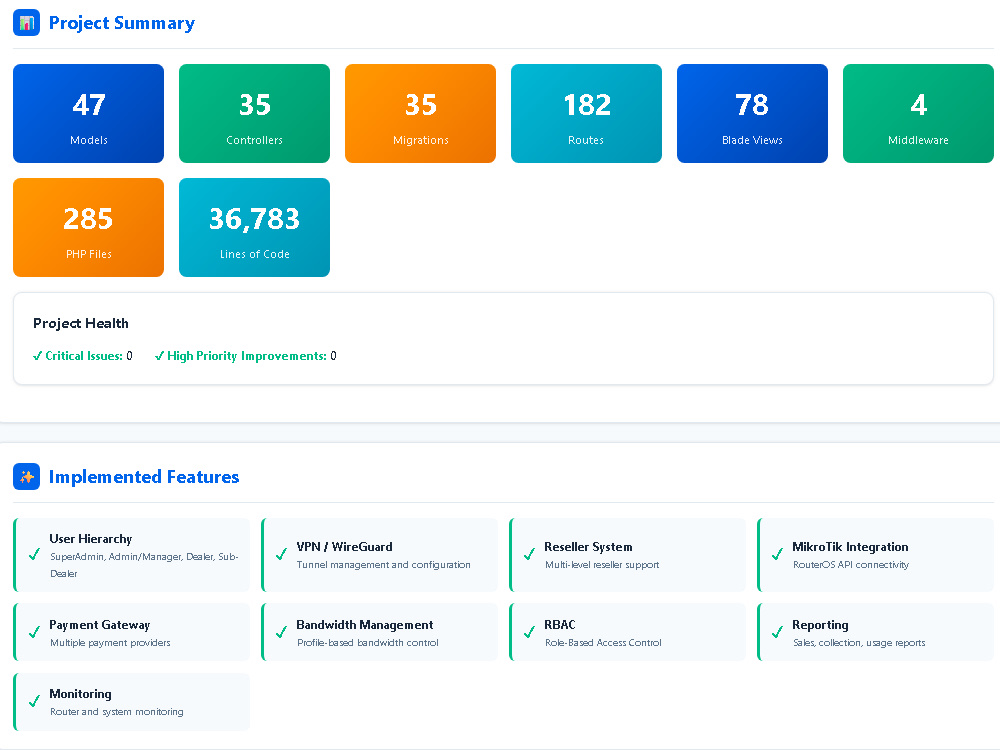1000x750 pixels.
Task: Click the Project Summary chart icon
Action: coord(26,23)
